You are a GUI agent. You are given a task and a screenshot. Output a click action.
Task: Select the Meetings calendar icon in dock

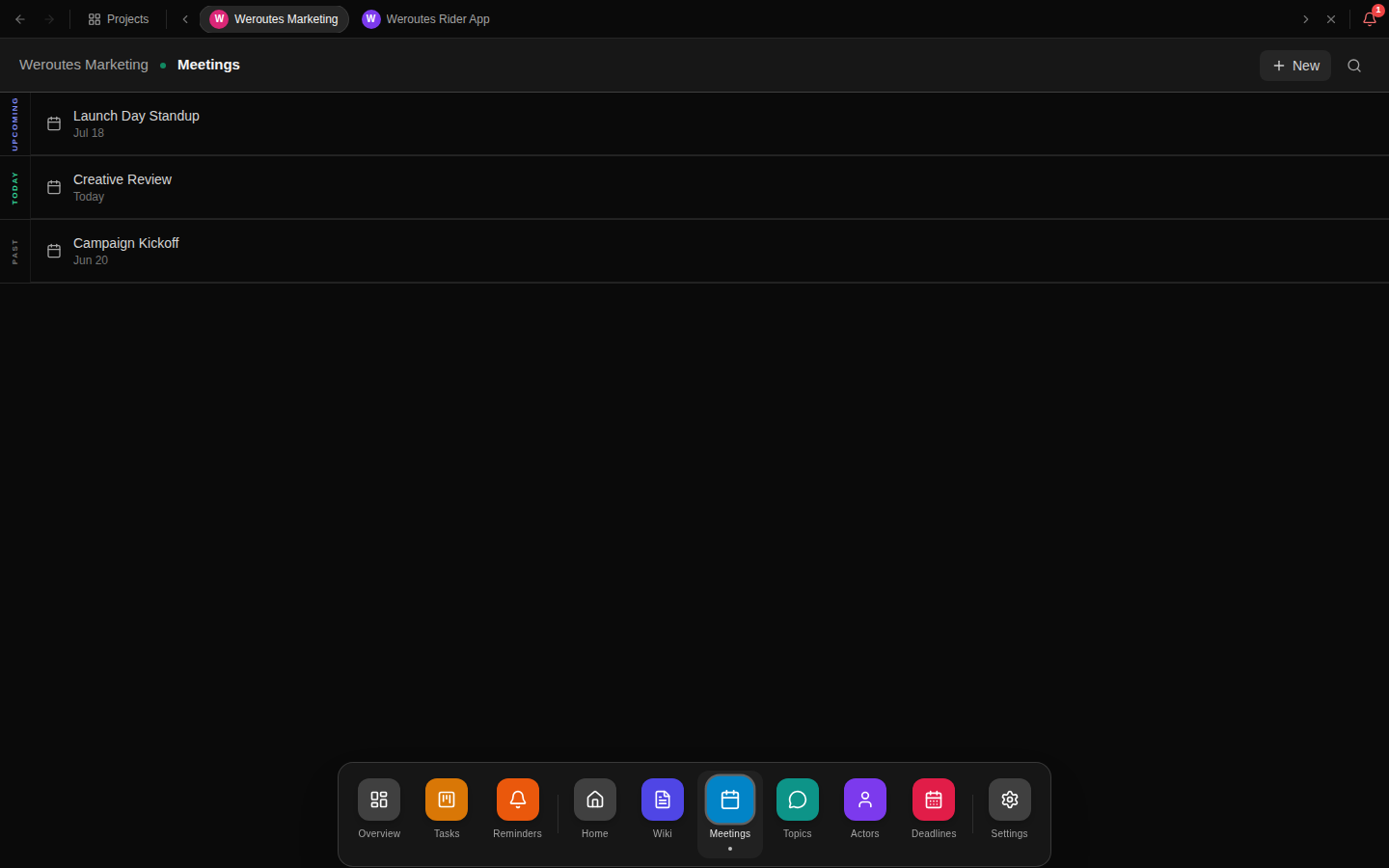pos(730,800)
